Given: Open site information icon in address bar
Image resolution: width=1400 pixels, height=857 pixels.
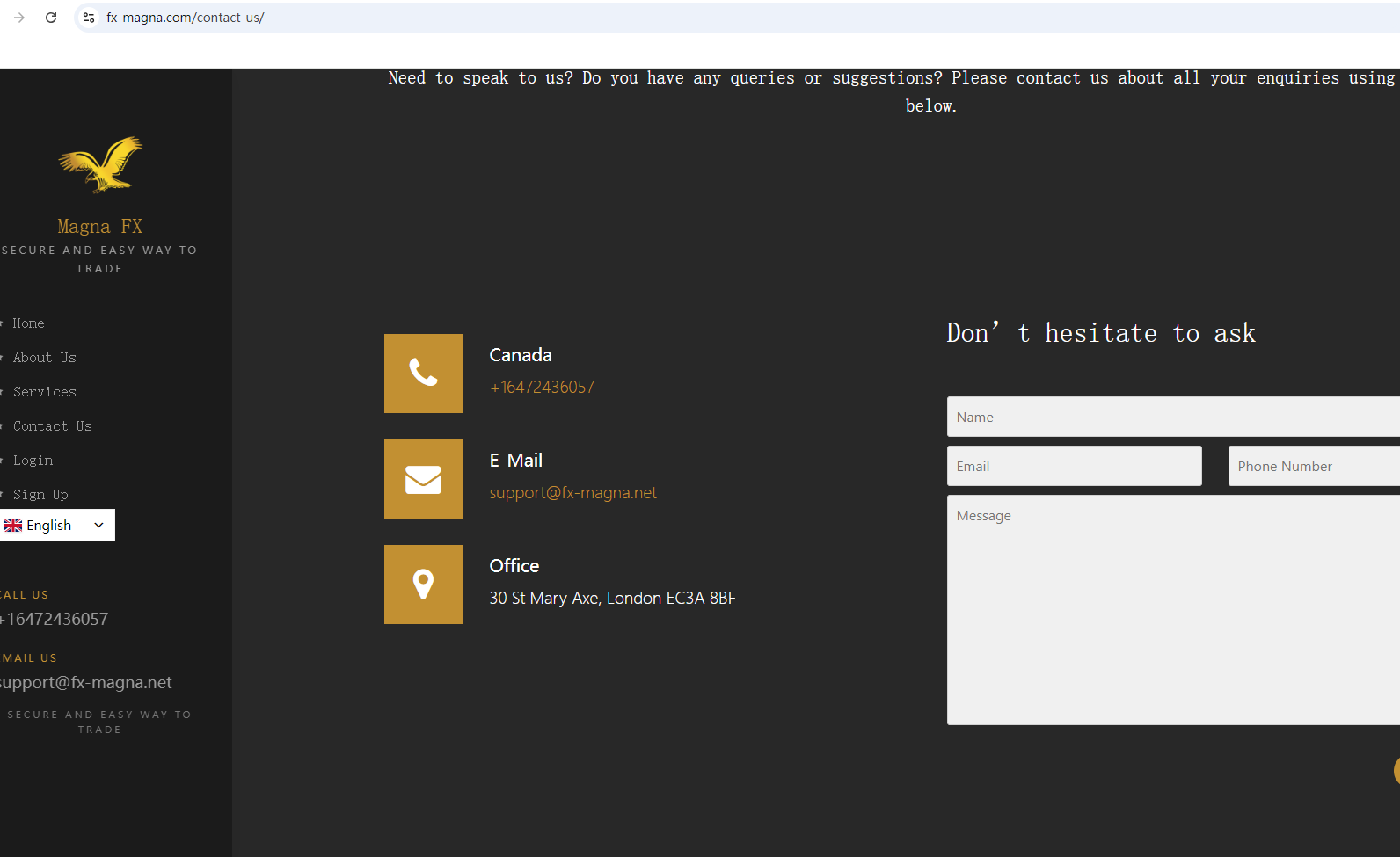Looking at the screenshot, I should click(89, 18).
